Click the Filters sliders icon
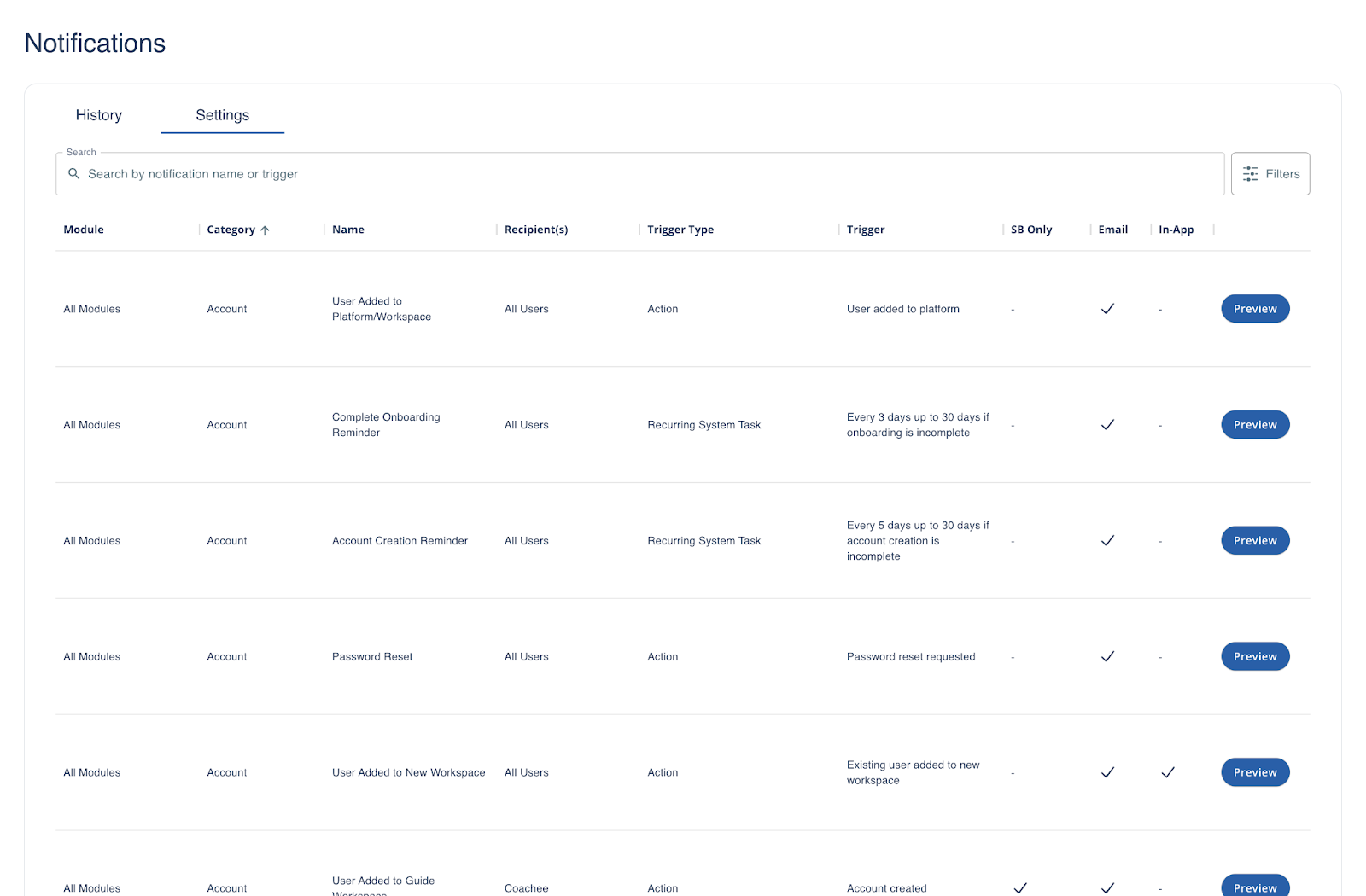 1250,174
